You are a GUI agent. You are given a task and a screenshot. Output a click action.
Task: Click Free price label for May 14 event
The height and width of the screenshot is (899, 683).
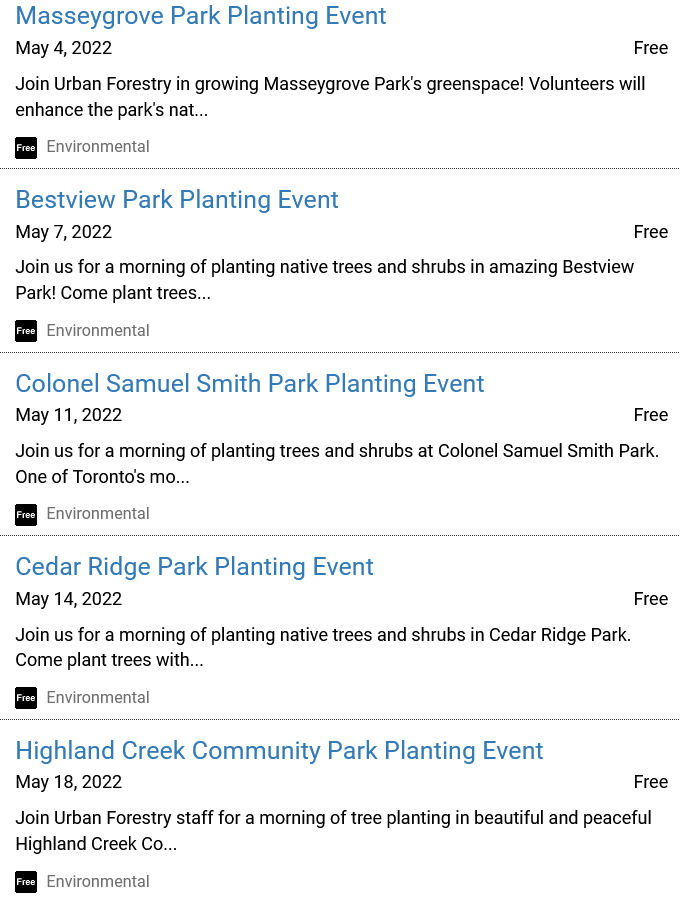(x=650, y=599)
